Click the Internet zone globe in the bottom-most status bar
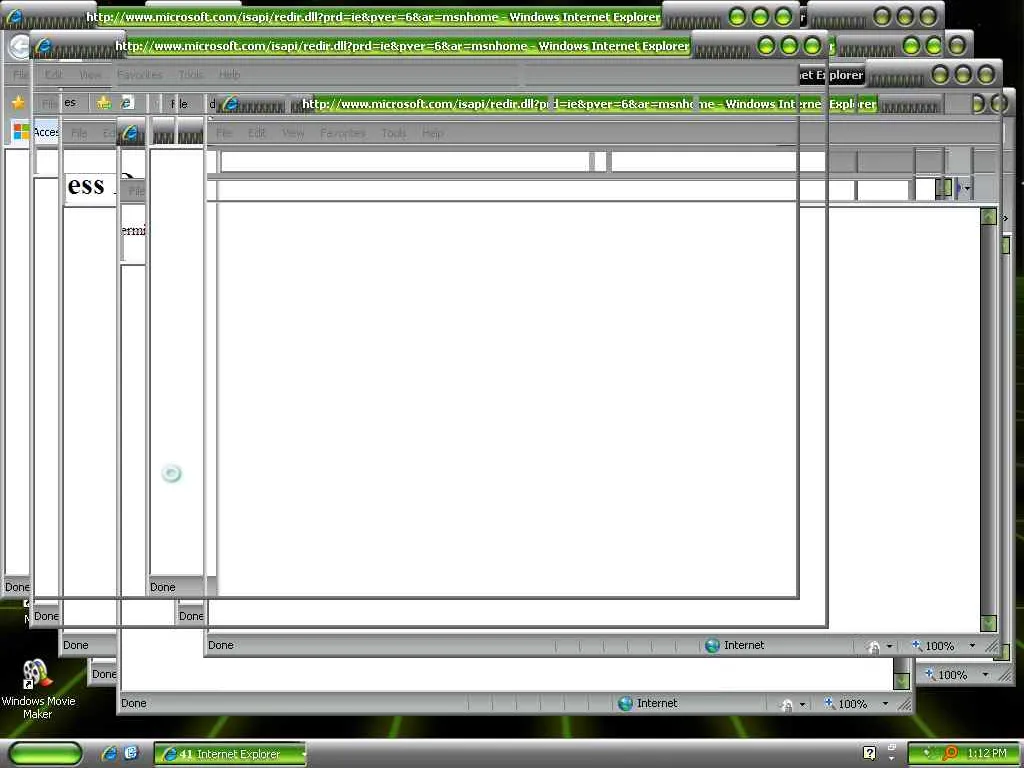 [625, 703]
